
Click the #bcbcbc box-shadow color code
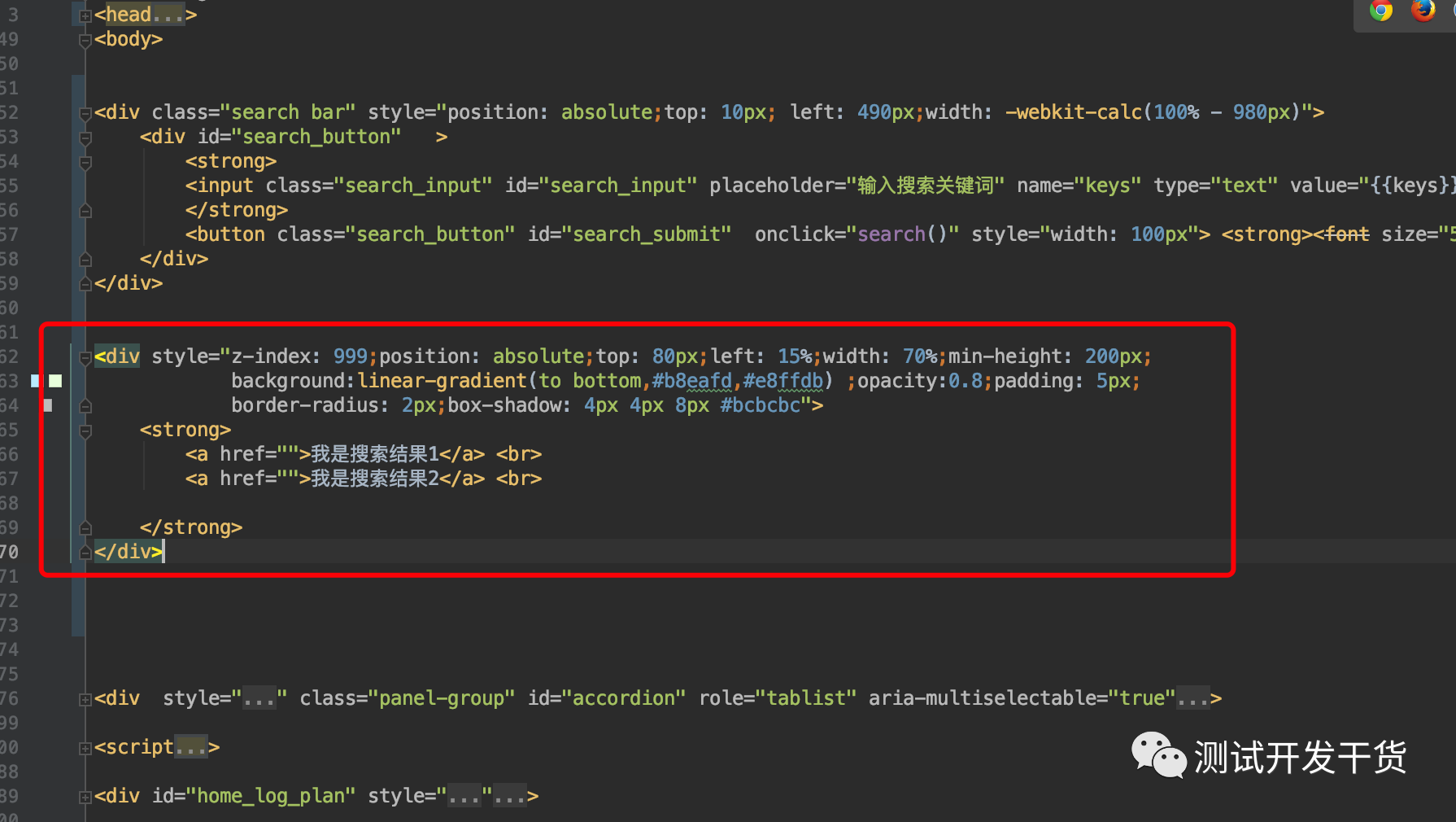[761, 405]
